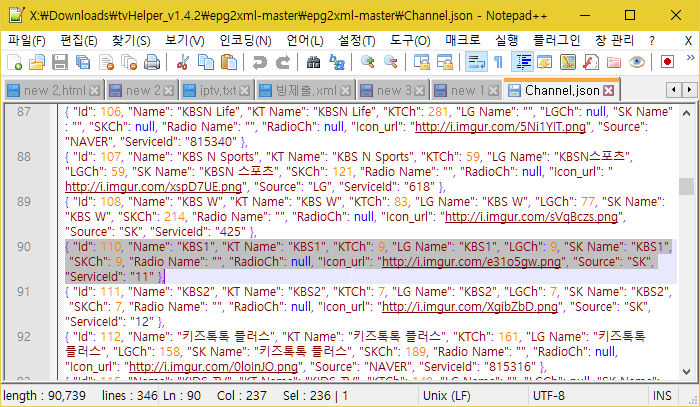Paste using the clipboard toolbar icon
Screen dimensions: 700x407
pos(229,62)
